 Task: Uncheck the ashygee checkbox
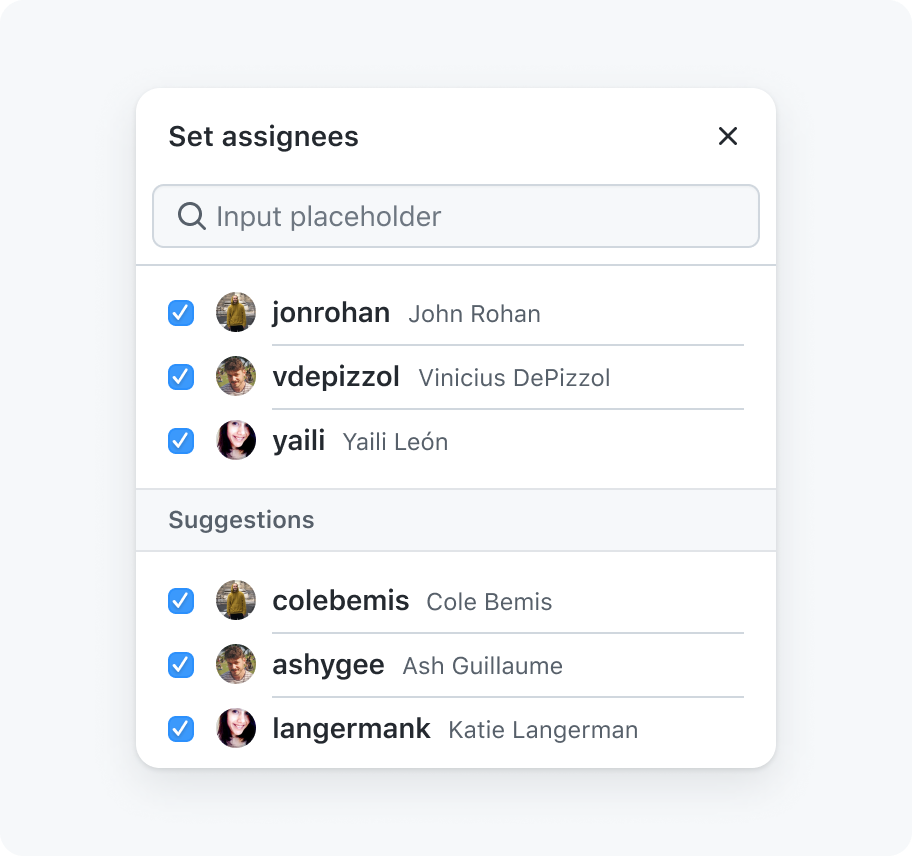tap(181, 665)
